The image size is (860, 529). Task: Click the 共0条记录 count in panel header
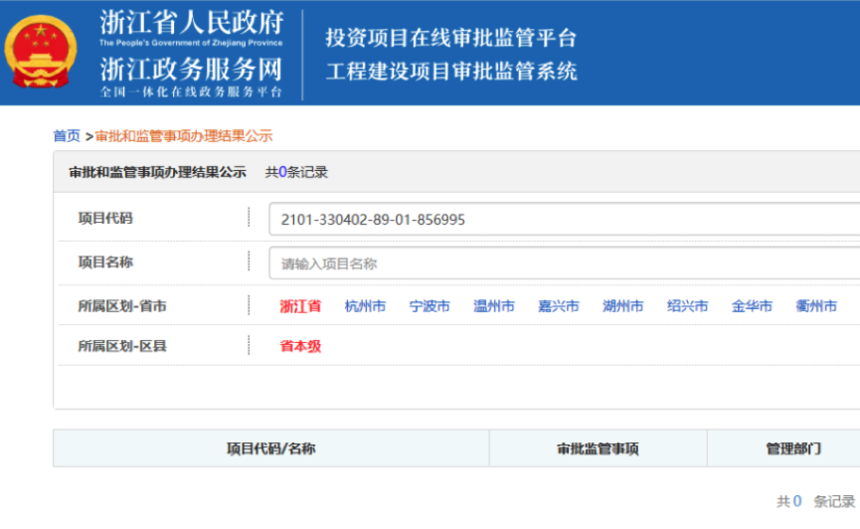click(296, 172)
